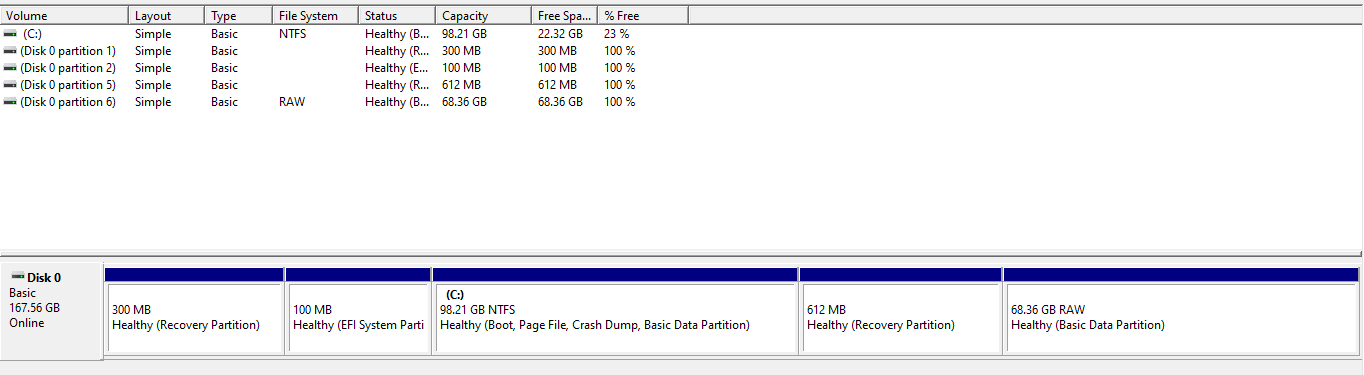Click the 98.21 GB capacity cell
This screenshot has width=1364, height=375.
point(464,34)
